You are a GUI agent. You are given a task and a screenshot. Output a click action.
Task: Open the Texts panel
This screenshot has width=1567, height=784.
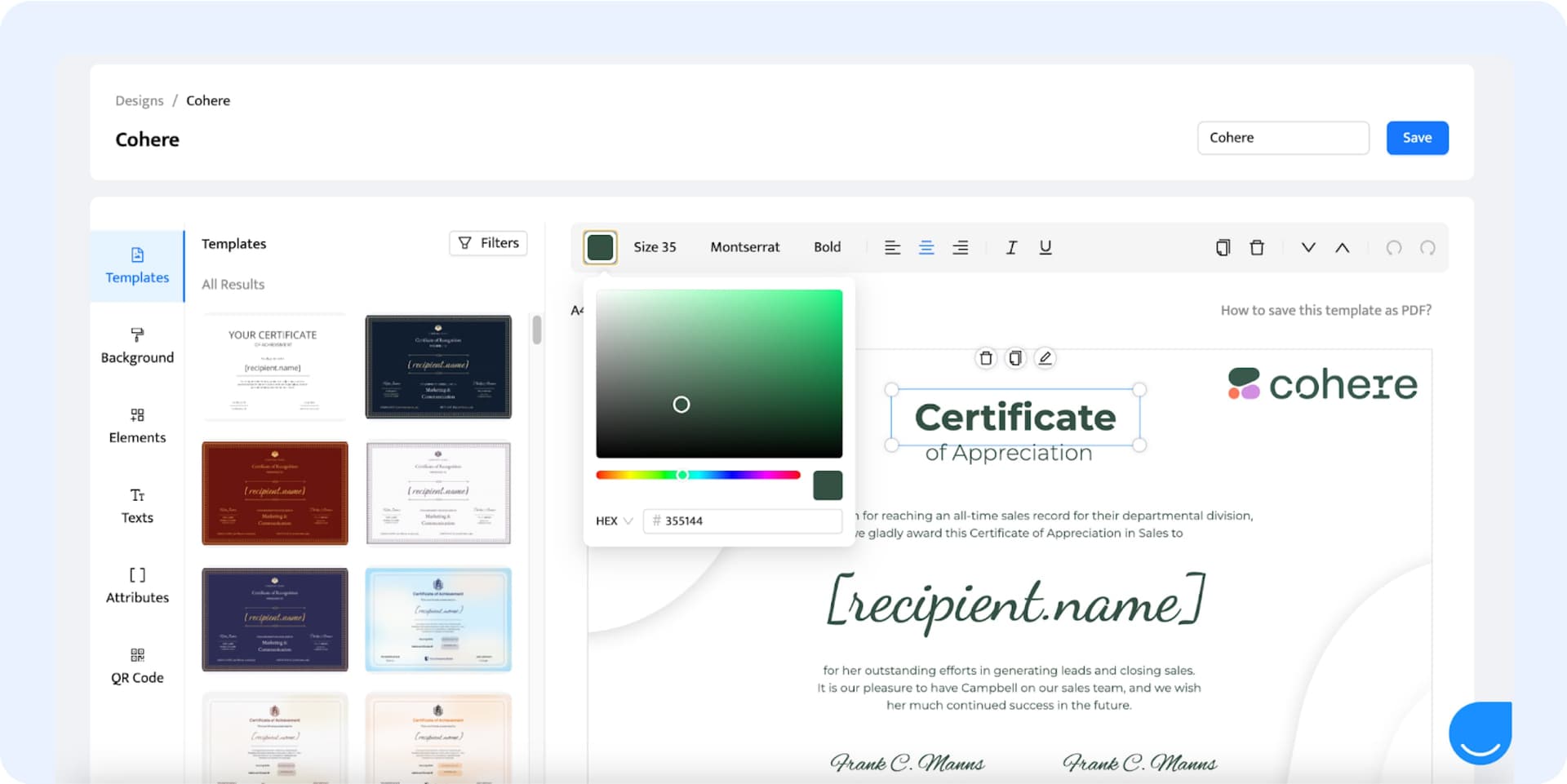[x=136, y=504]
